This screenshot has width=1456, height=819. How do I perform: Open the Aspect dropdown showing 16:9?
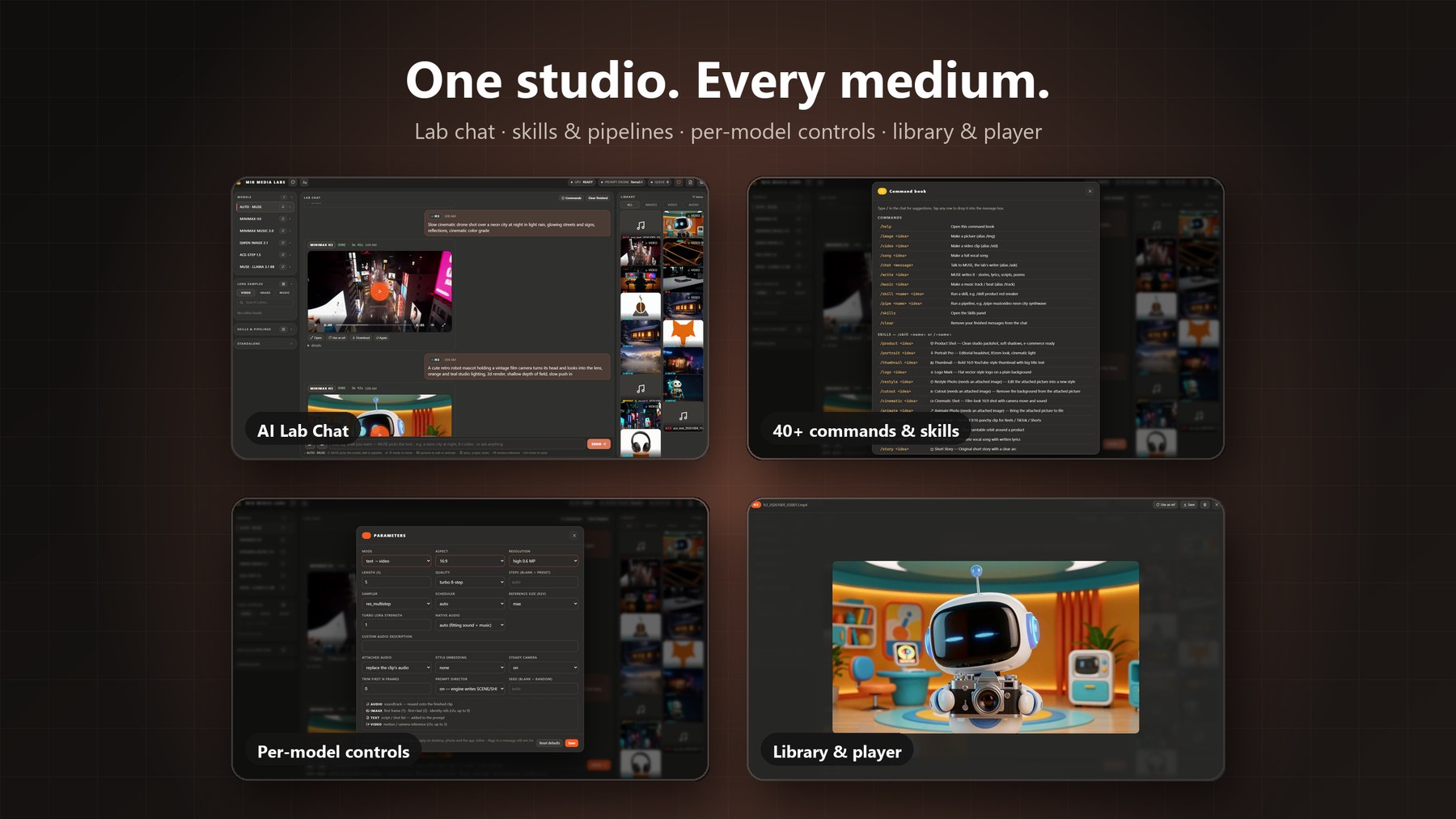click(470, 561)
